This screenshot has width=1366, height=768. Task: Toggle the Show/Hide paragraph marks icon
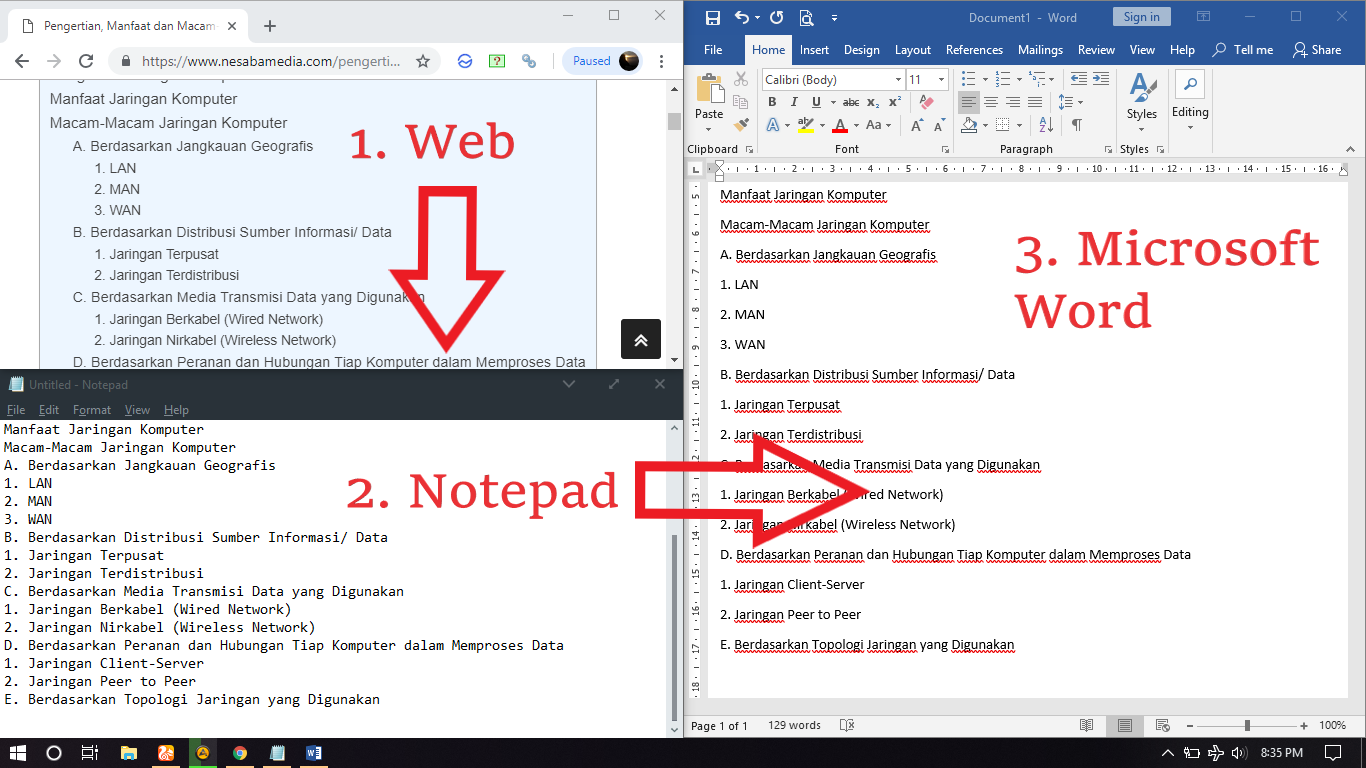click(x=1077, y=124)
